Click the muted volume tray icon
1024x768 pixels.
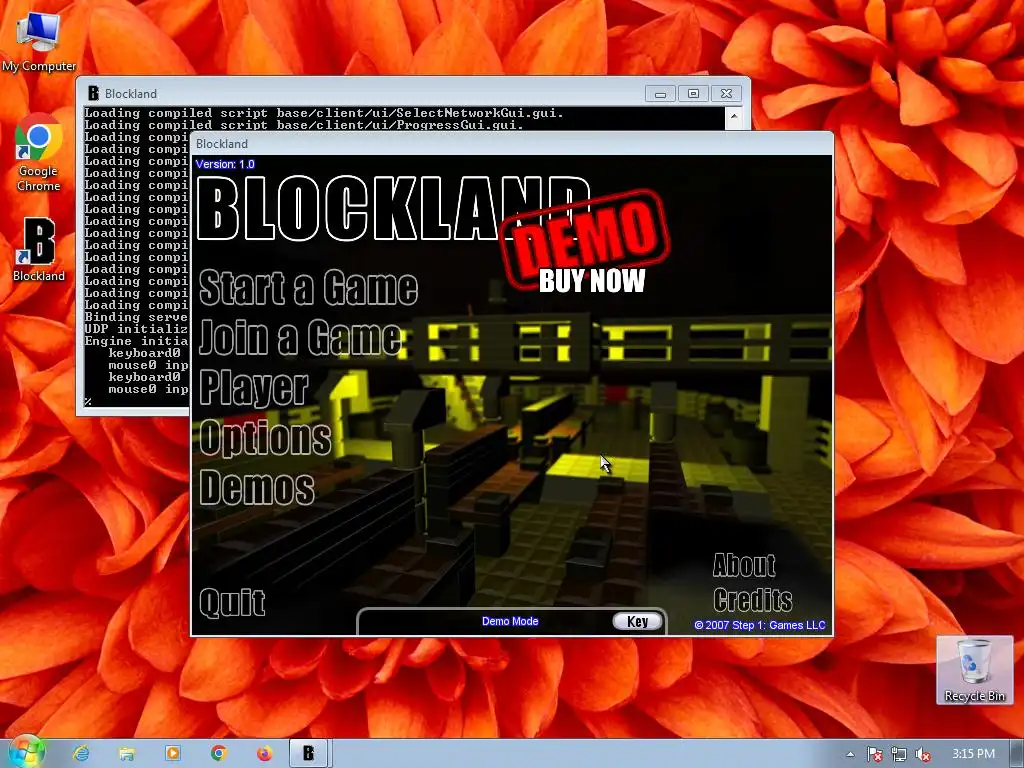click(923, 754)
